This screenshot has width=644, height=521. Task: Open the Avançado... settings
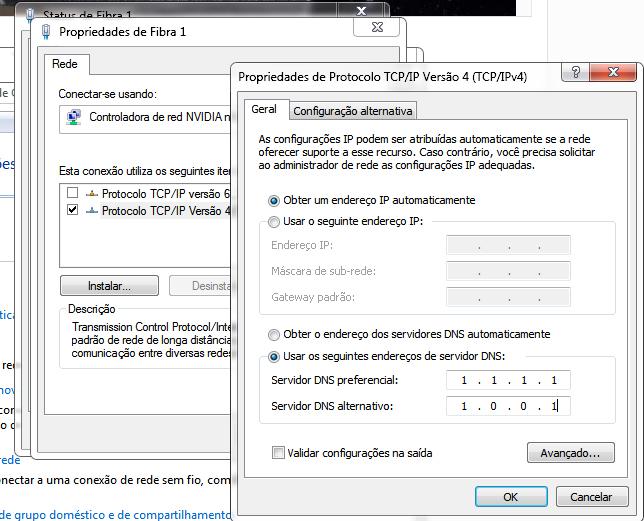(570, 453)
